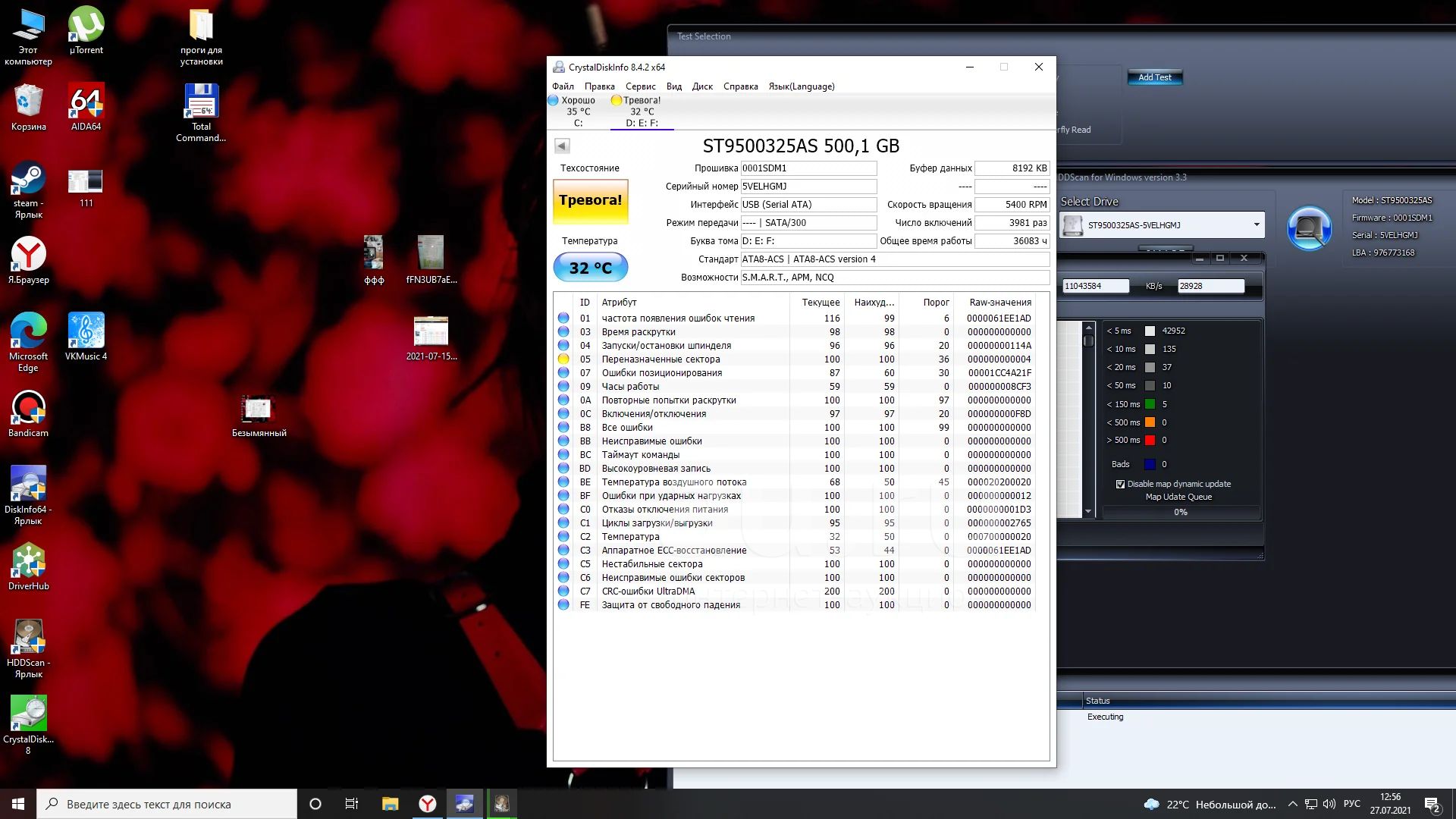Image resolution: width=1456 pixels, height=819 pixels.
Task: Open the Файл menu
Action: click(563, 86)
